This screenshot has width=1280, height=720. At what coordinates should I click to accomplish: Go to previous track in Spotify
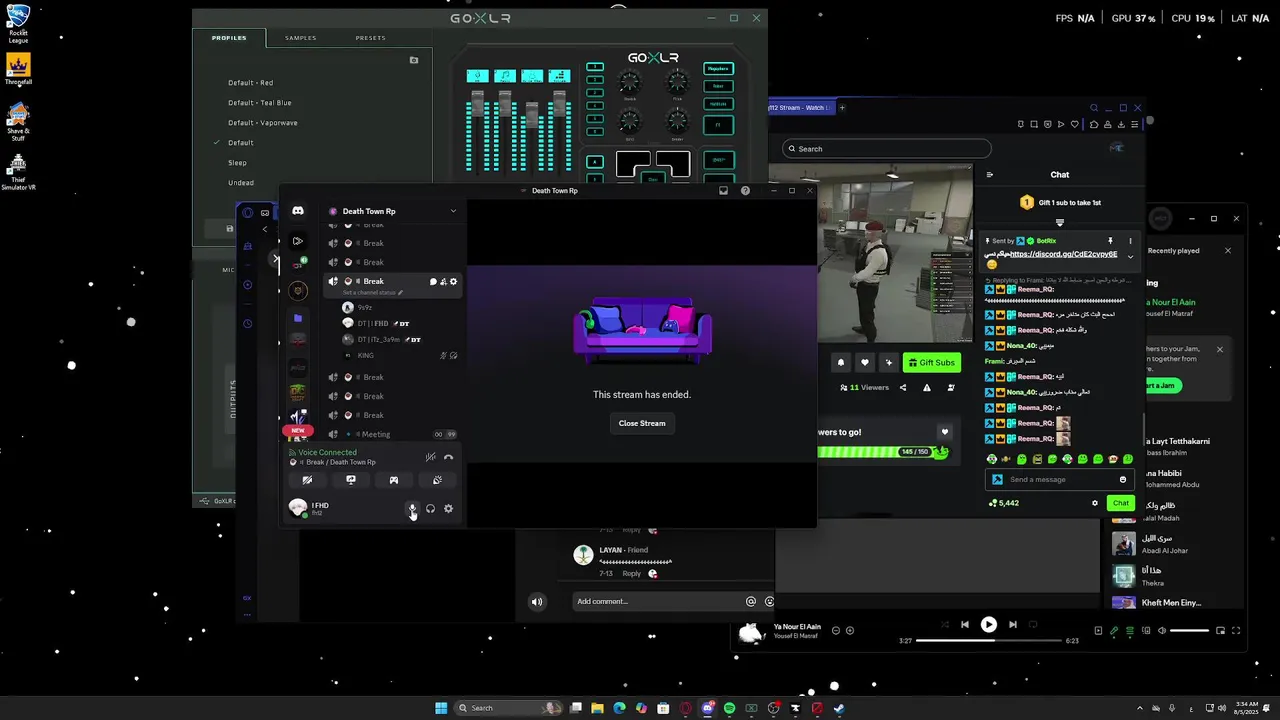click(x=964, y=624)
